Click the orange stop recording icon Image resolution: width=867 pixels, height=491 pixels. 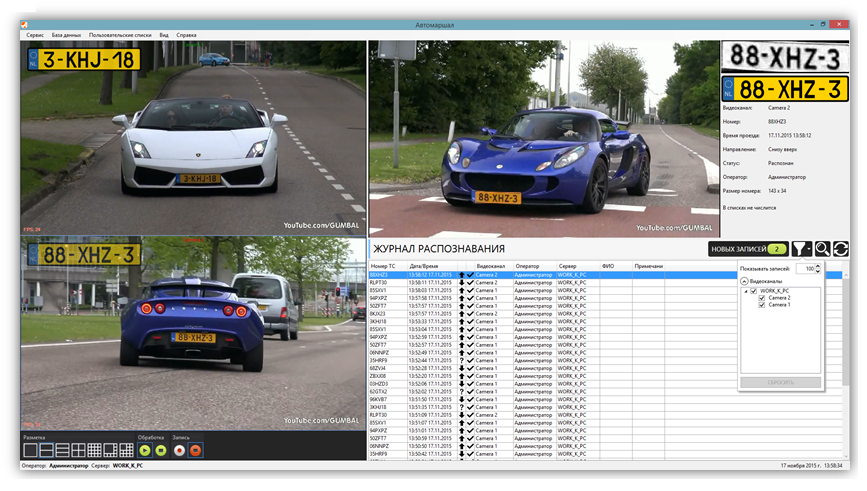pyautogui.click(x=195, y=450)
